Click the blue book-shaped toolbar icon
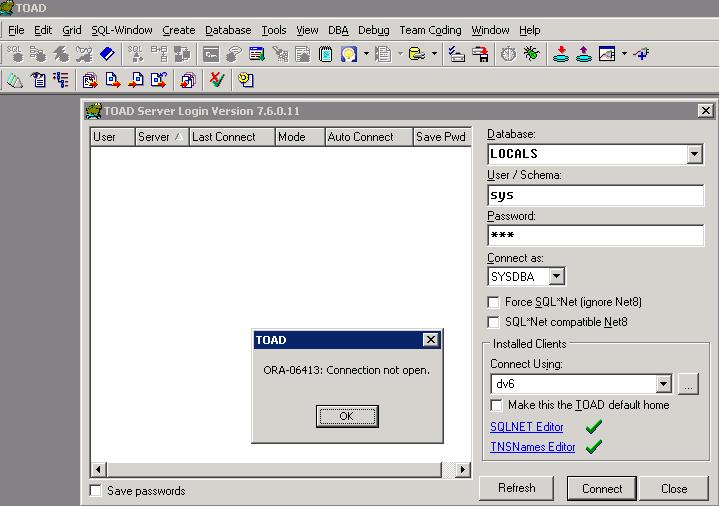719x506 pixels. (x=107, y=54)
